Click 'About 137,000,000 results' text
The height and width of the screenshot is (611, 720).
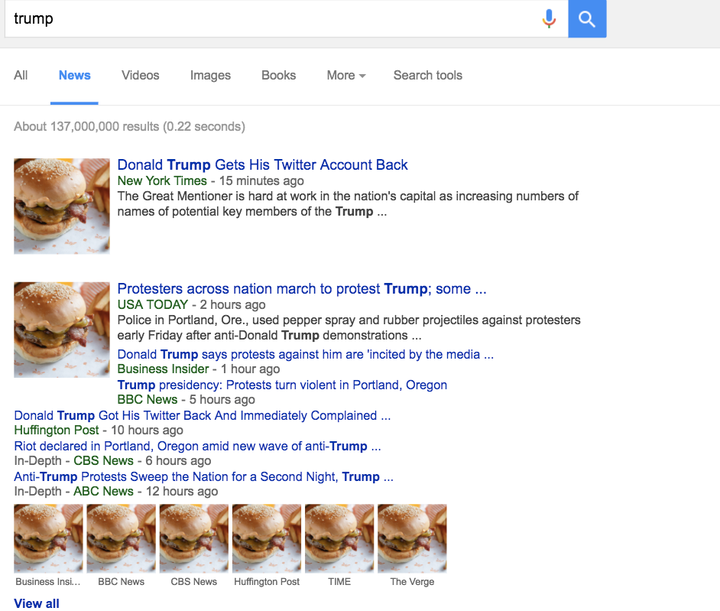pyautogui.click(x=129, y=127)
